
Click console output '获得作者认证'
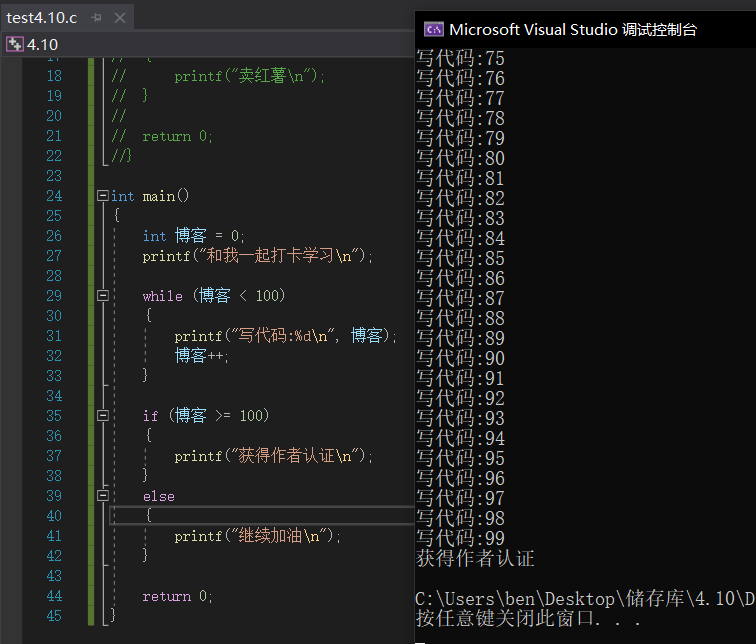475,558
